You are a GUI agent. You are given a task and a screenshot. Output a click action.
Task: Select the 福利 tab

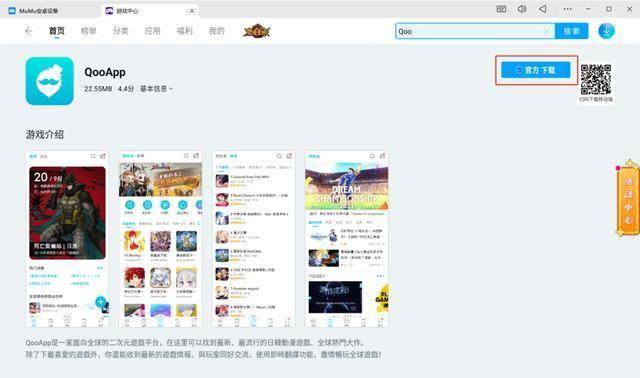pyautogui.click(x=184, y=31)
